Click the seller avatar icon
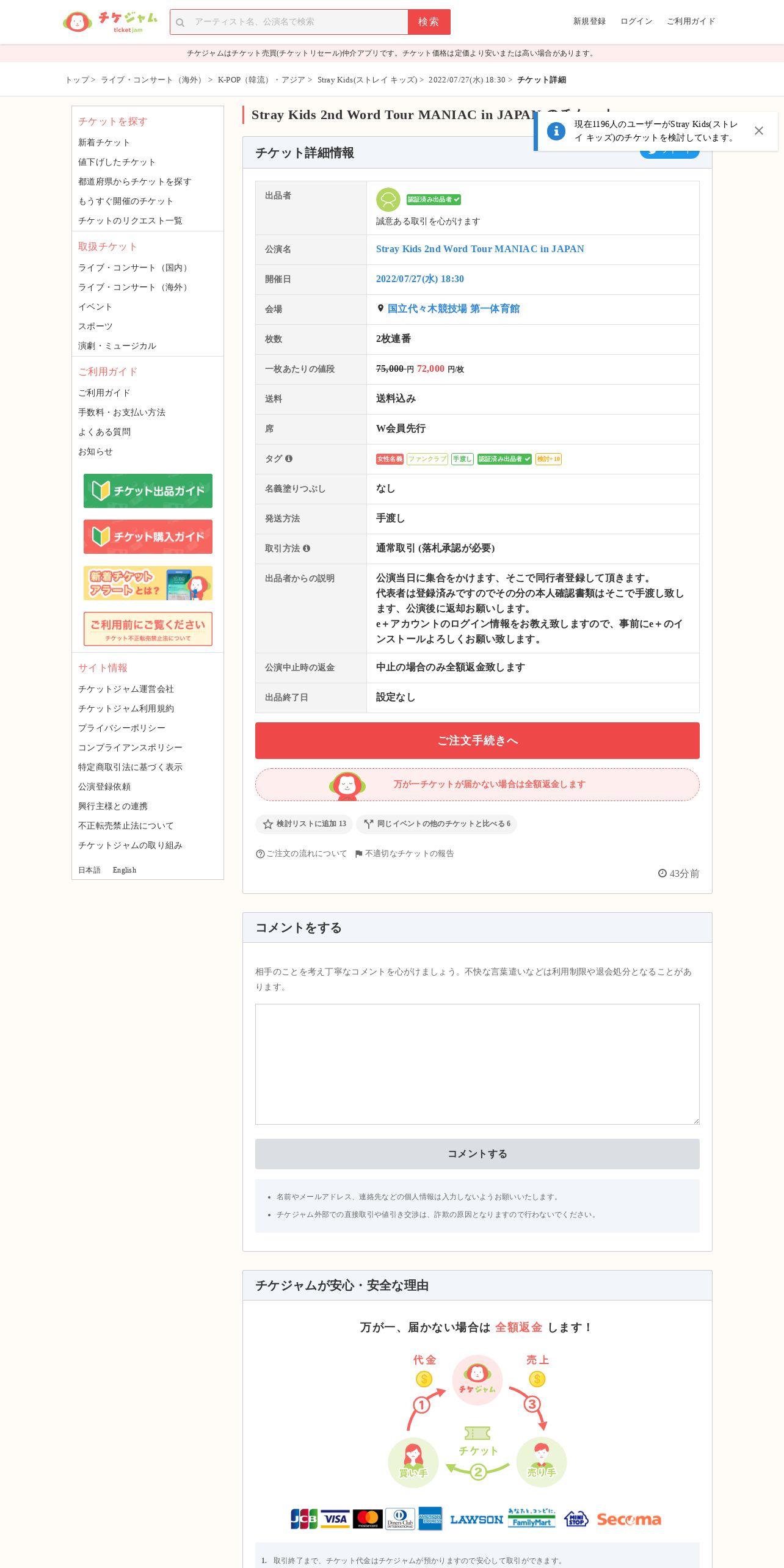 pos(388,200)
